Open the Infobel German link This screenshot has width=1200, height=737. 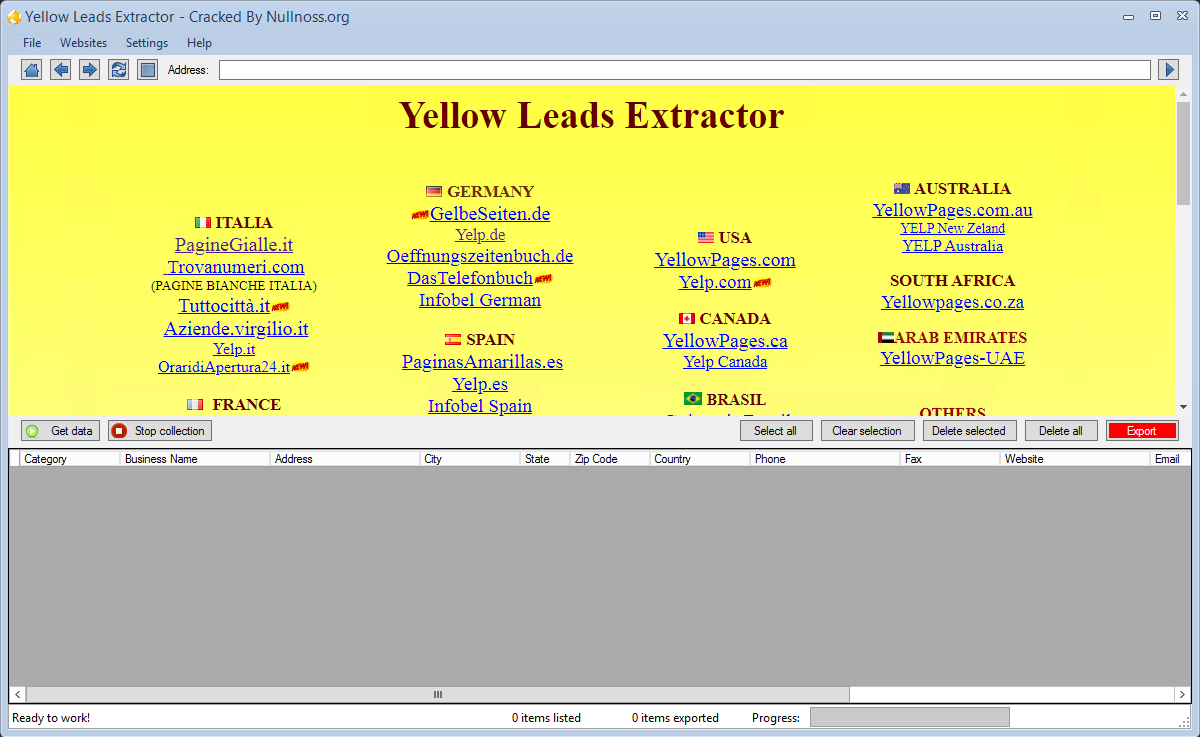tap(480, 300)
